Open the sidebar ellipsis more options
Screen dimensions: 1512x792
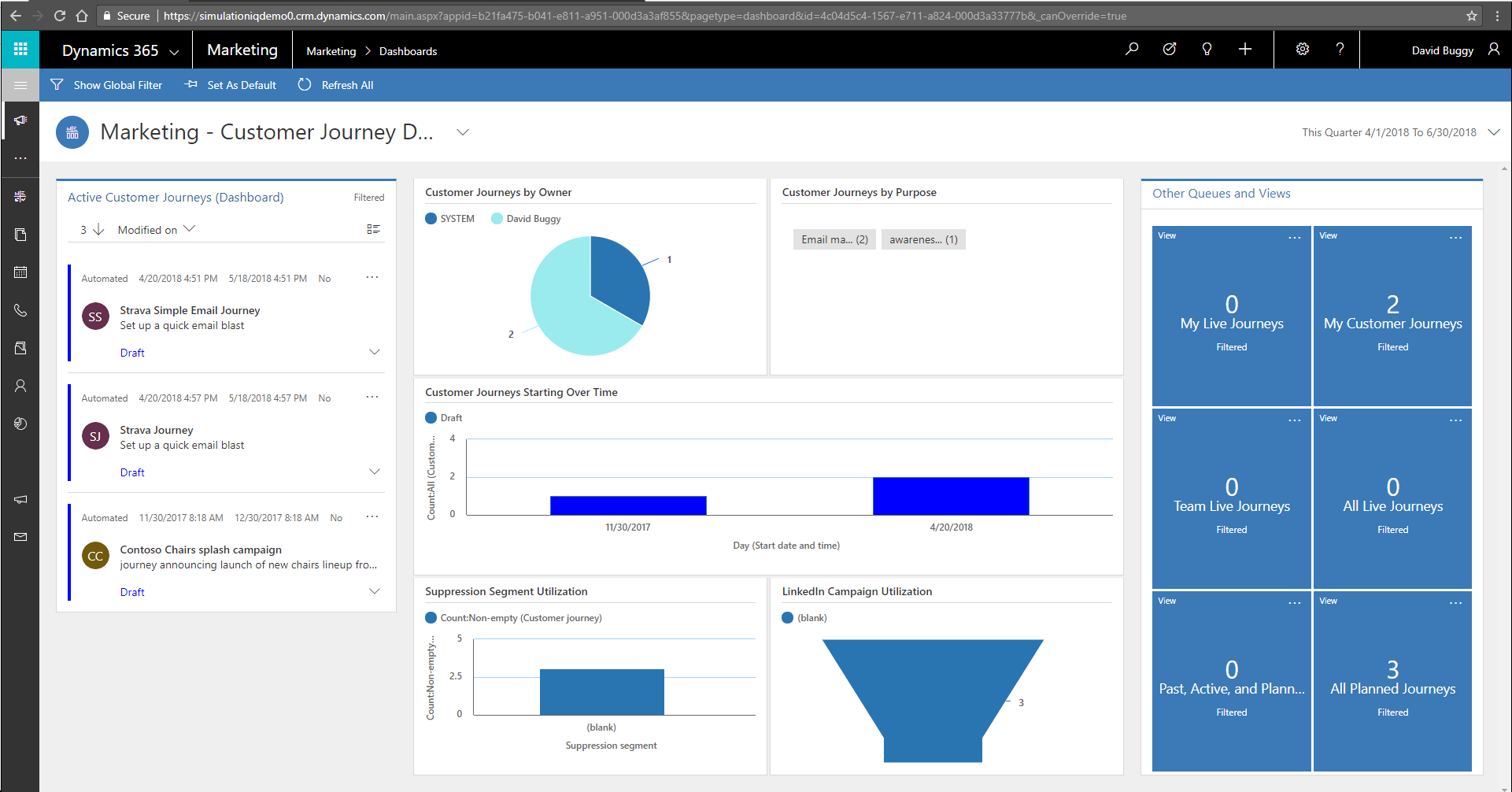click(x=20, y=158)
